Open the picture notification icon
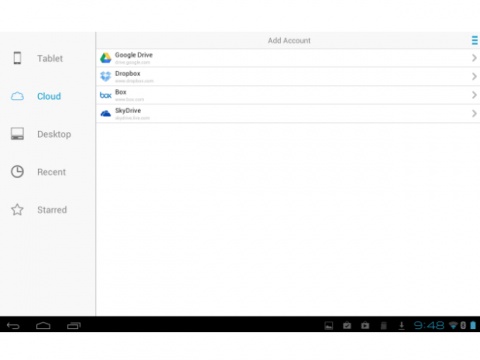The width and height of the screenshot is (480, 360). point(329,326)
